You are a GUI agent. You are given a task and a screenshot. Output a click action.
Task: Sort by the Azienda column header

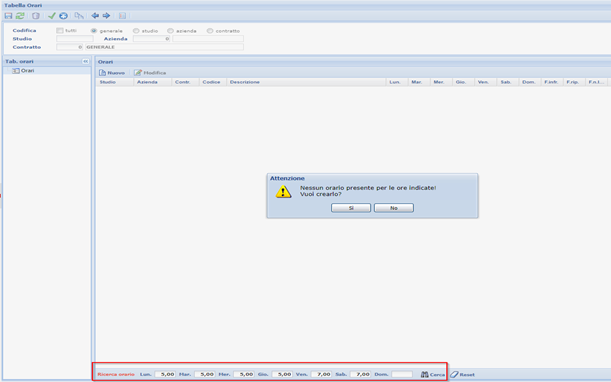153,82
